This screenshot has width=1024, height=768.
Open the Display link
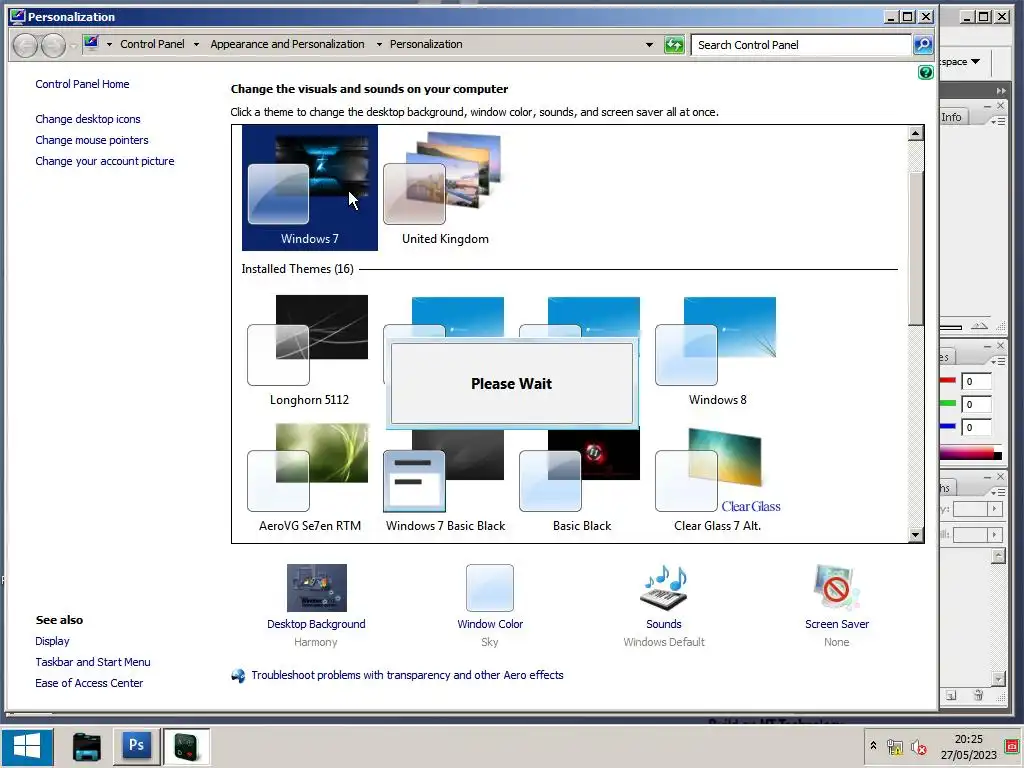coord(52,641)
